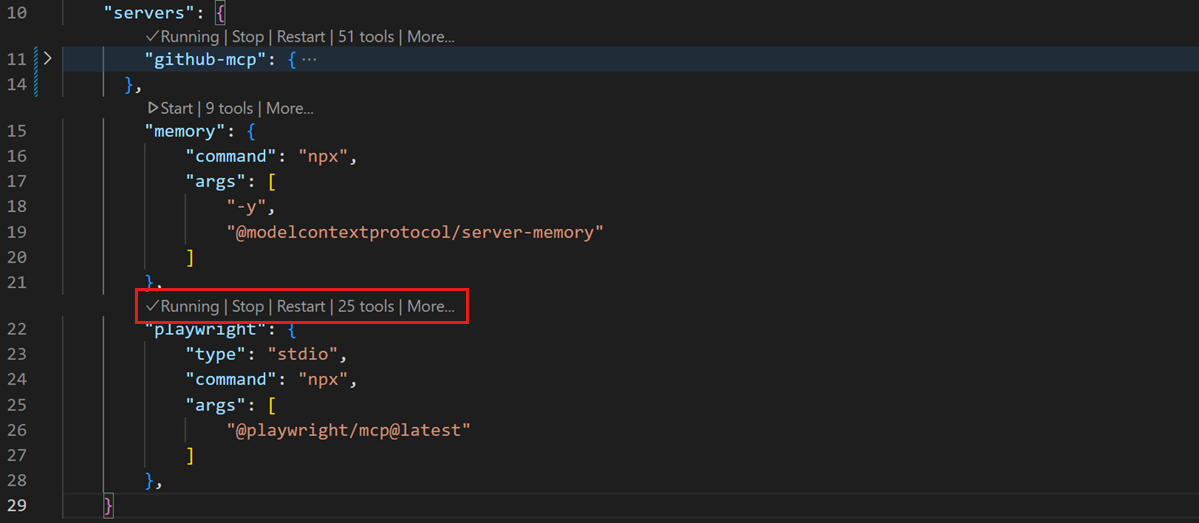
Task: View the 9 tools of memory server
Action: click(229, 108)
